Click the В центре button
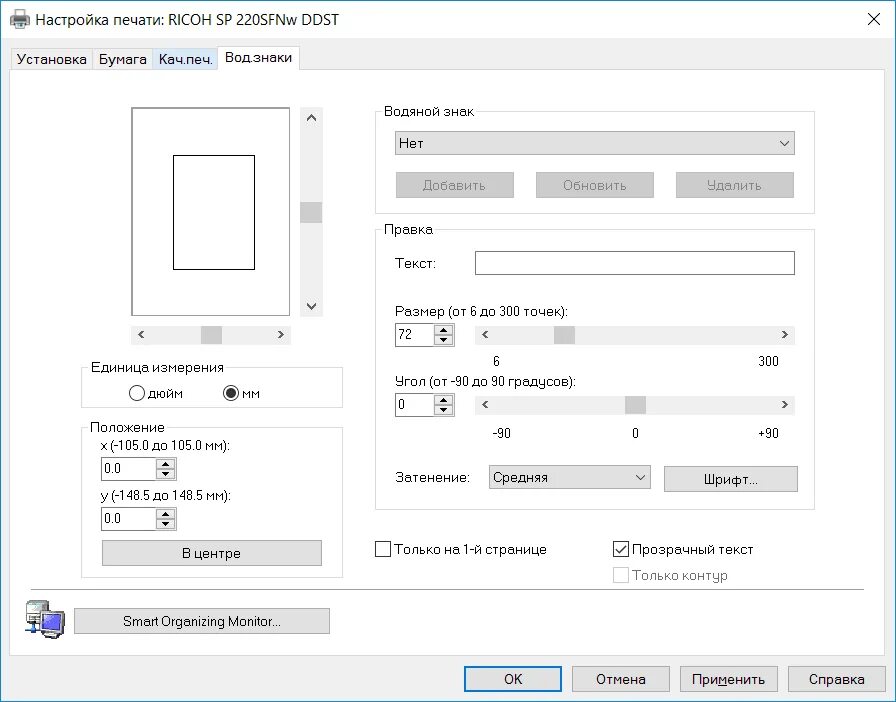Viewport: 896px width, 702px height. click(x=211, y=553)
